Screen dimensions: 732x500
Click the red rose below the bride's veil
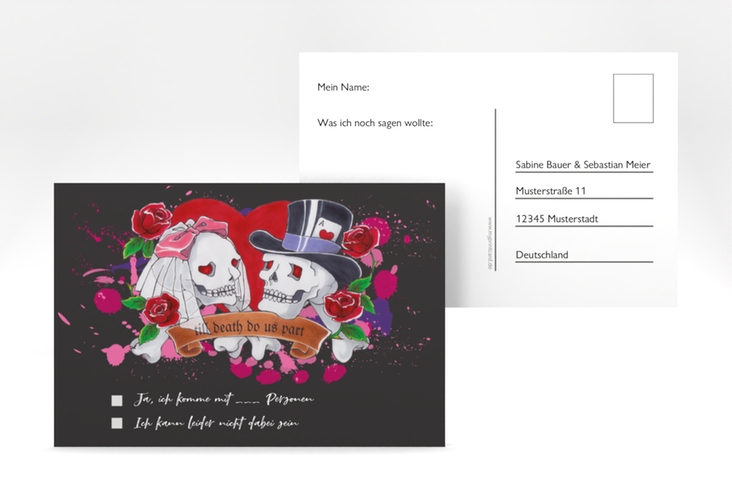coord(162,310)
